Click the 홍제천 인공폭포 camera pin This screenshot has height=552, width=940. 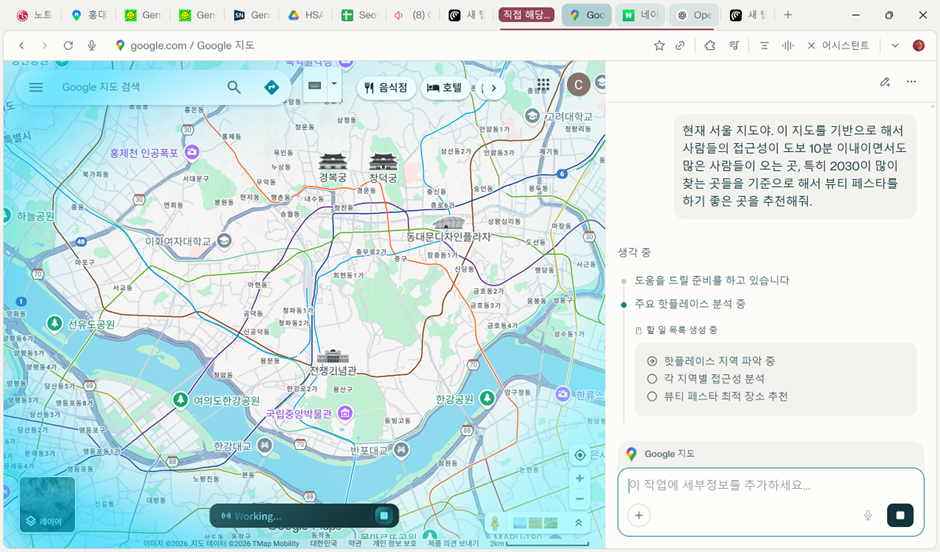click(192, 152)
